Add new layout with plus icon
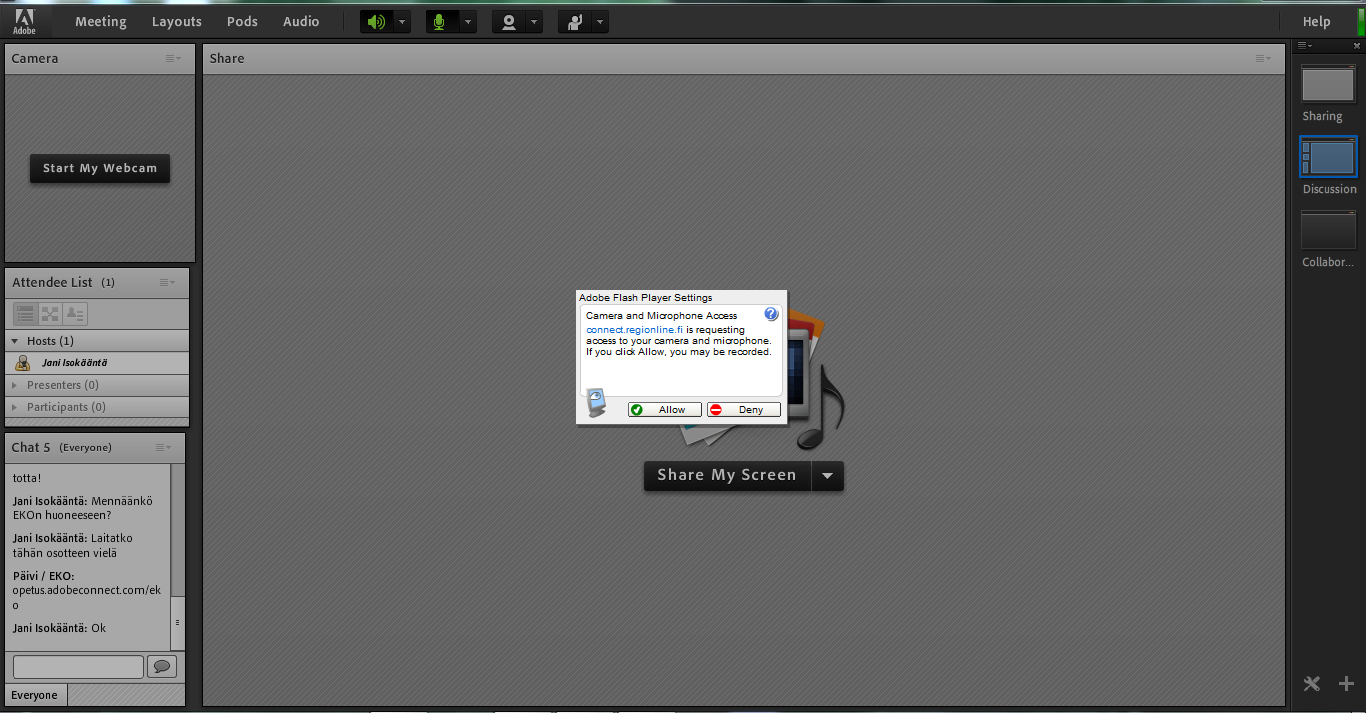This screenshot has width=1366, height=713. pyautogui.click(x=1346, y=684)
